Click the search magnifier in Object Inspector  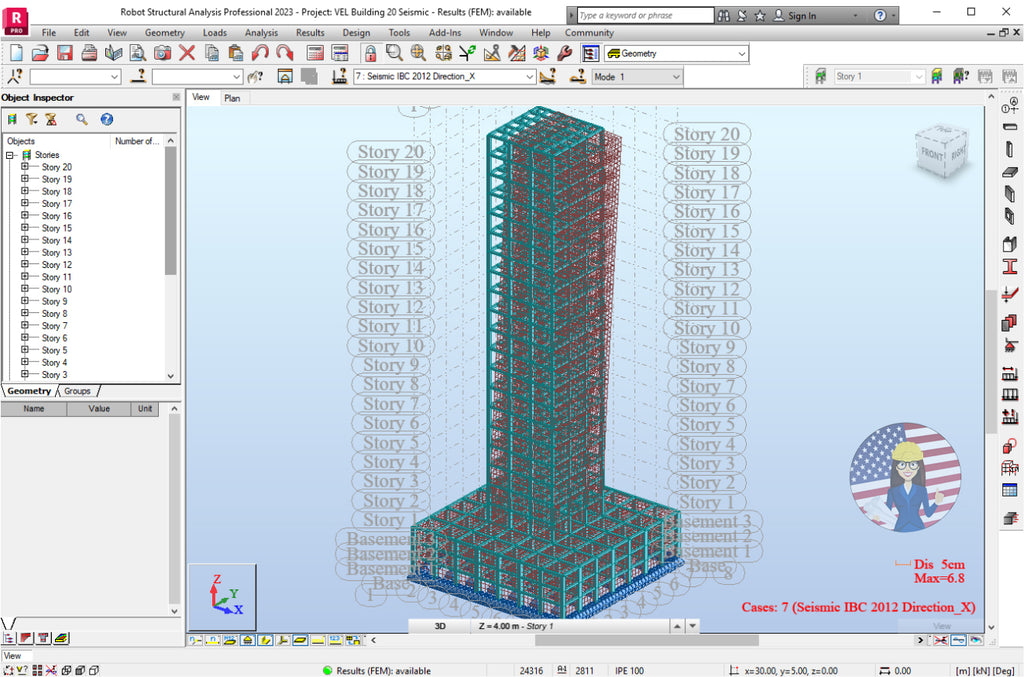click(x=81, y=119)
